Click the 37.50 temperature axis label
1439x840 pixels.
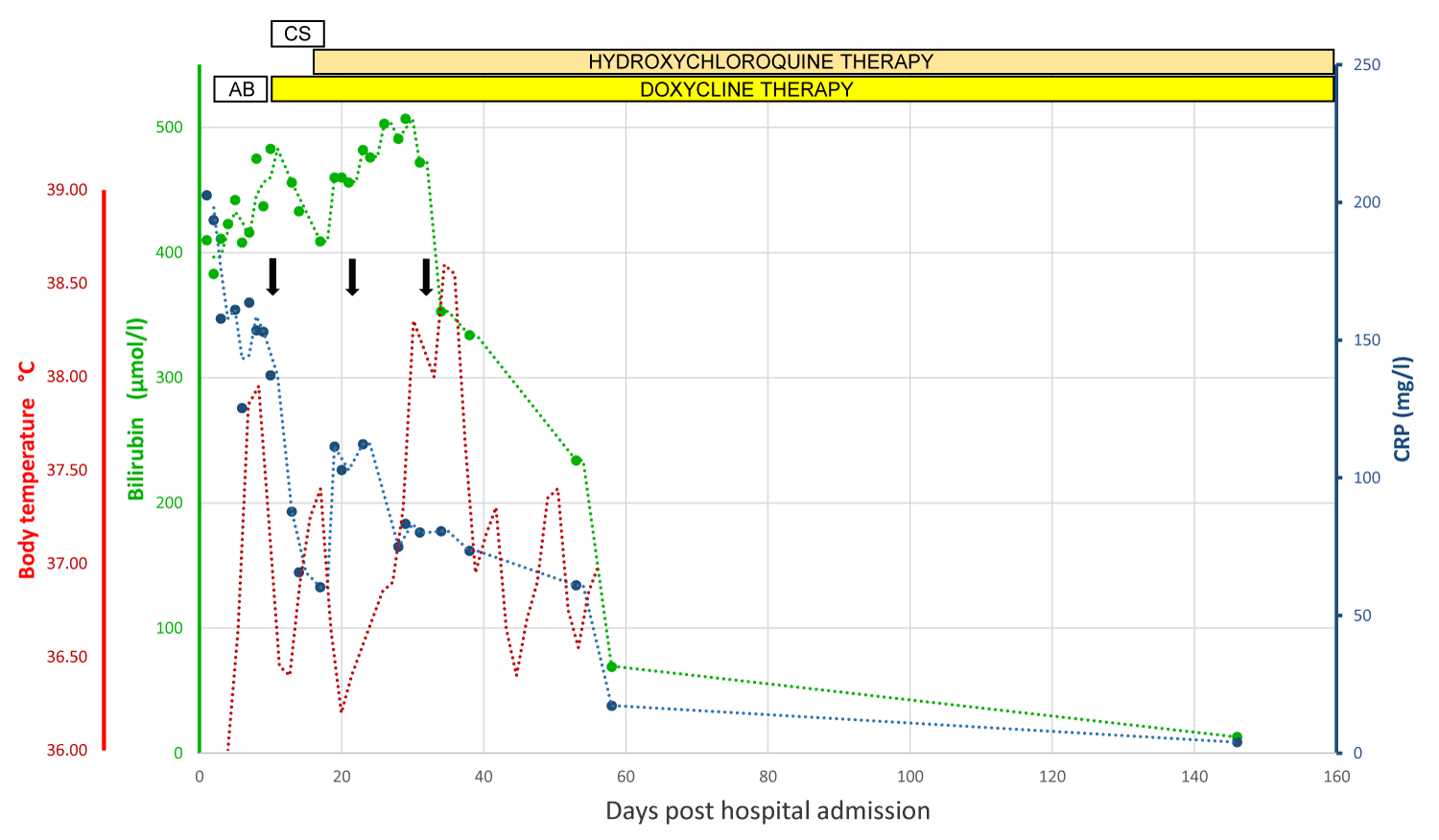click(x=67, y=470)
